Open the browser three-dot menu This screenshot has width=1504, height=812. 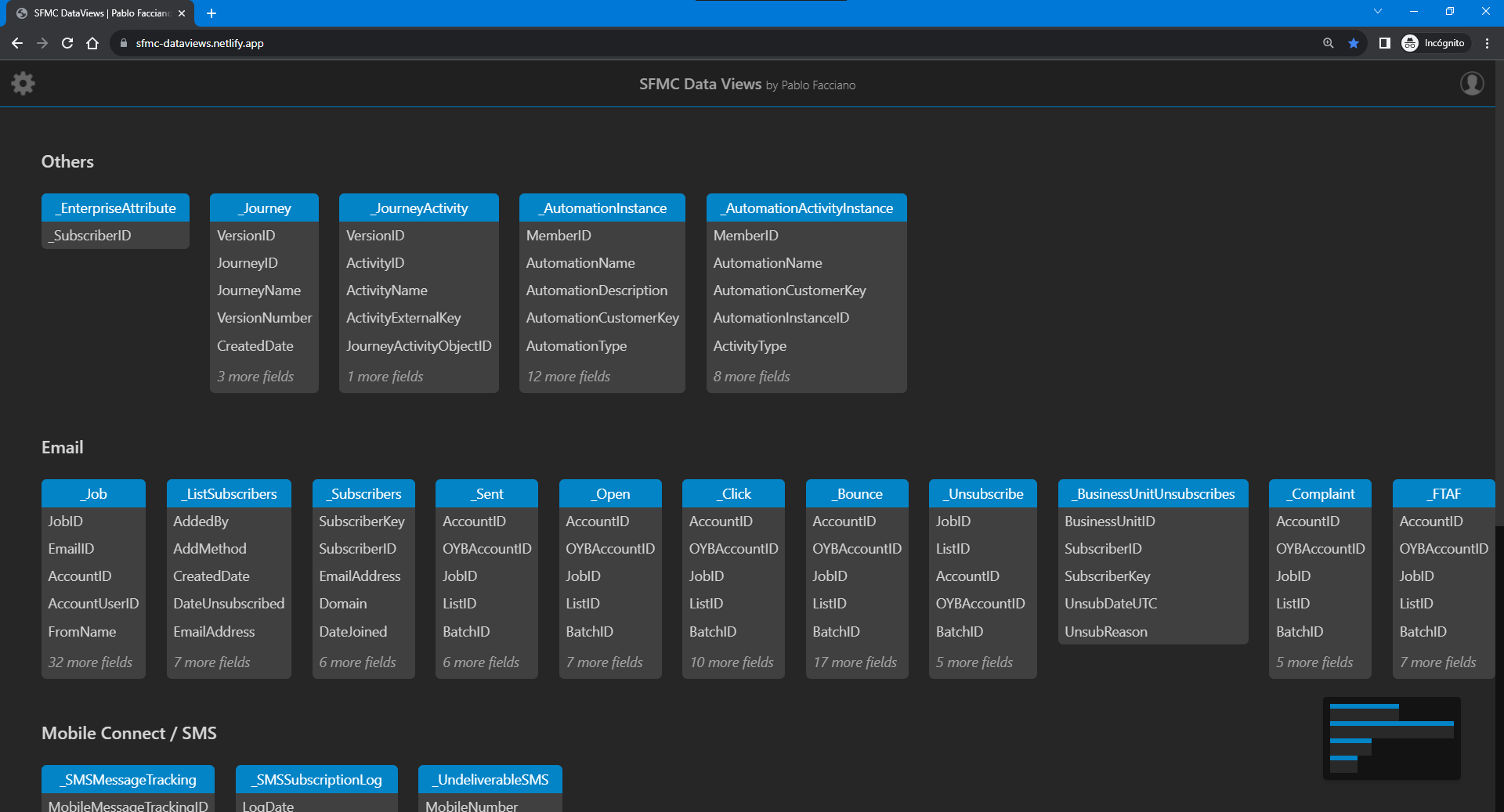pos(1487,43)
